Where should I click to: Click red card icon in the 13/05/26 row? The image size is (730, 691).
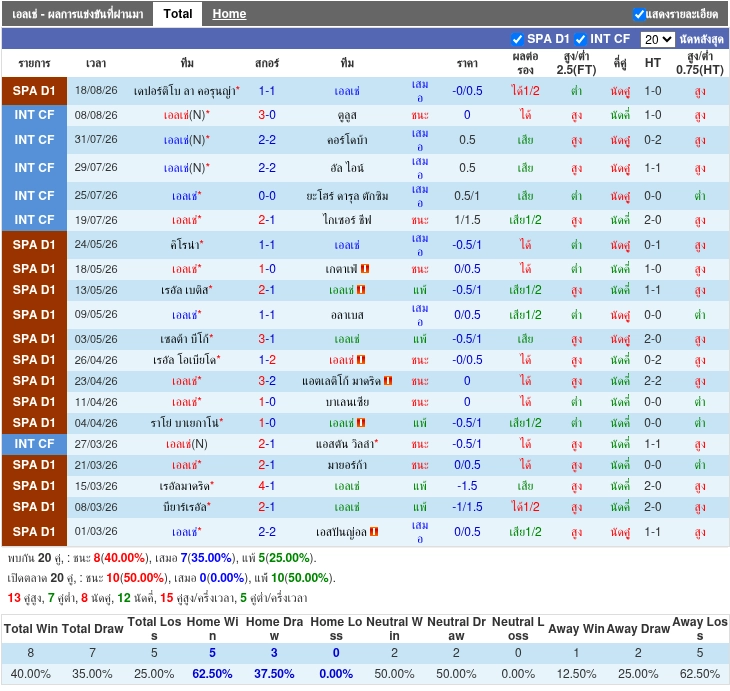(361, 290)
